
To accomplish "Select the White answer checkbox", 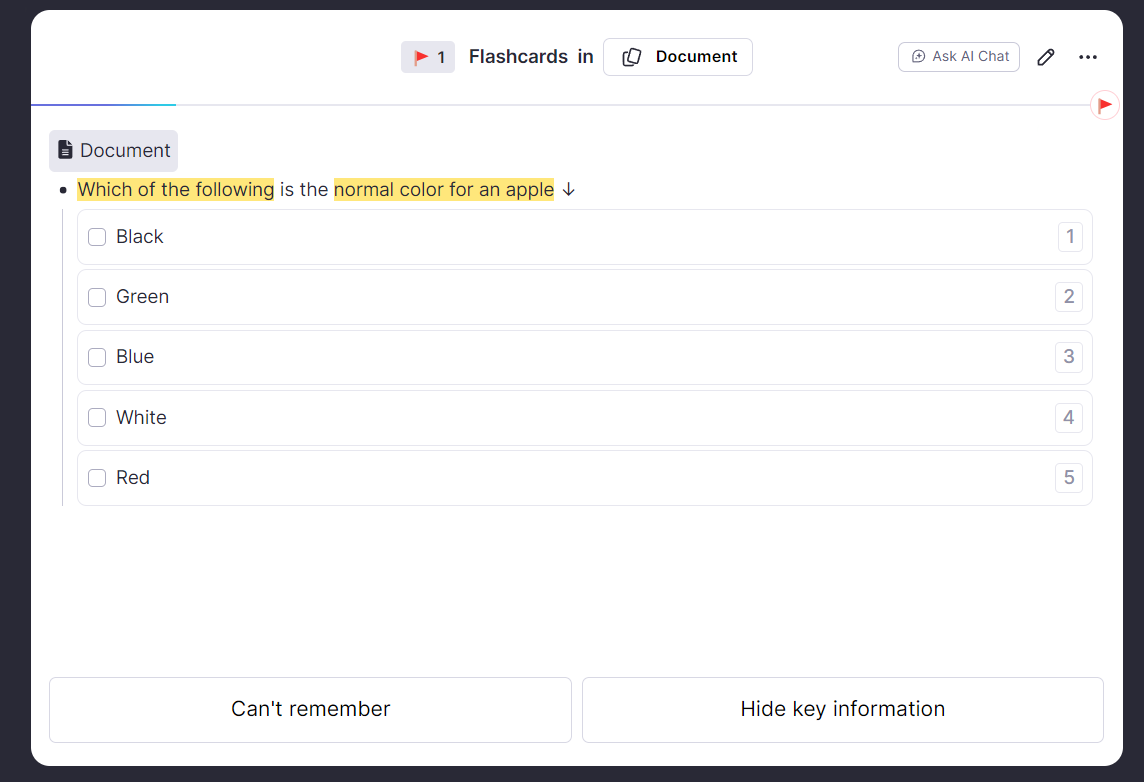I will coord(97,418).
